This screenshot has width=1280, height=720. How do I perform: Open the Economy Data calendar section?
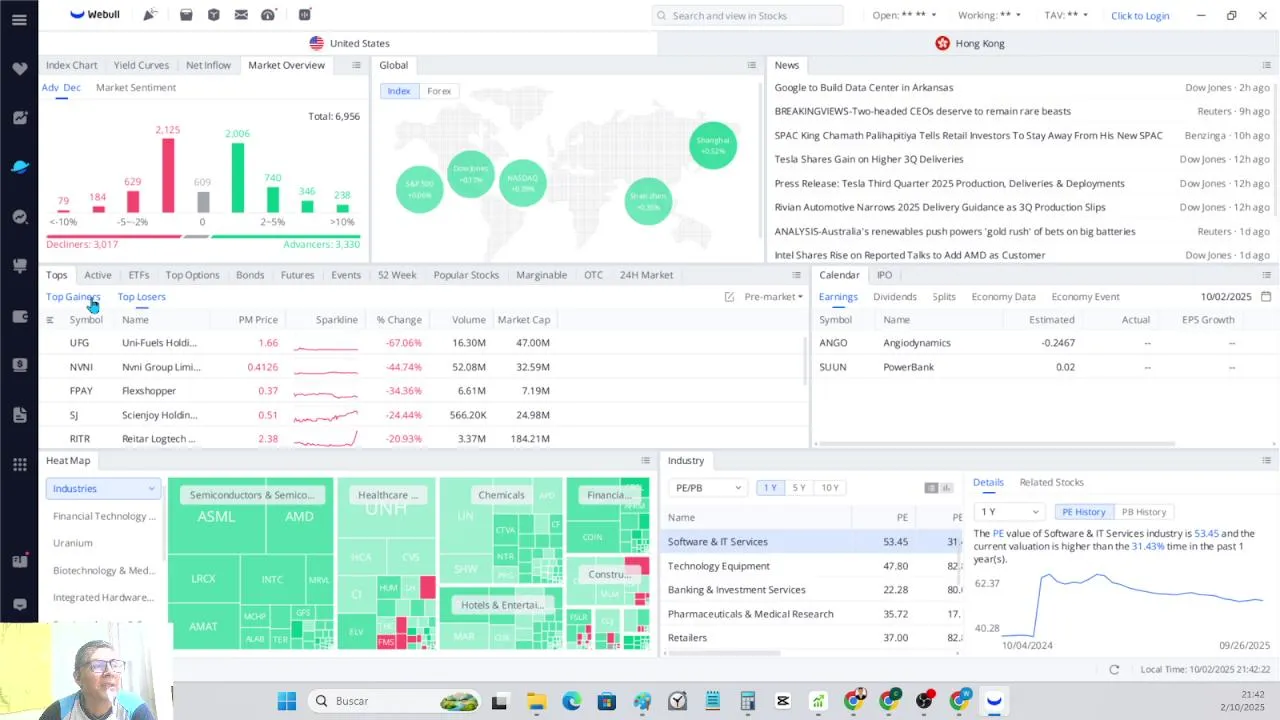click(x=1003, y=297)
